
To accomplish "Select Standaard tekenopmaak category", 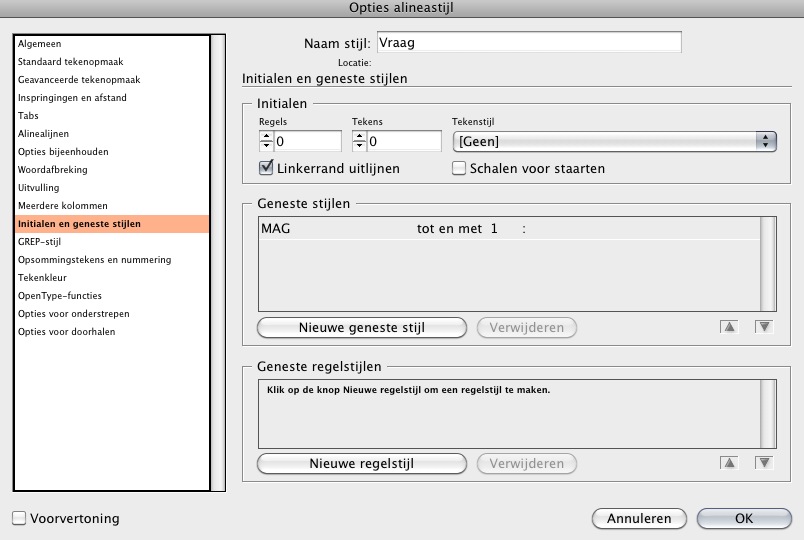I will [112, 62].
